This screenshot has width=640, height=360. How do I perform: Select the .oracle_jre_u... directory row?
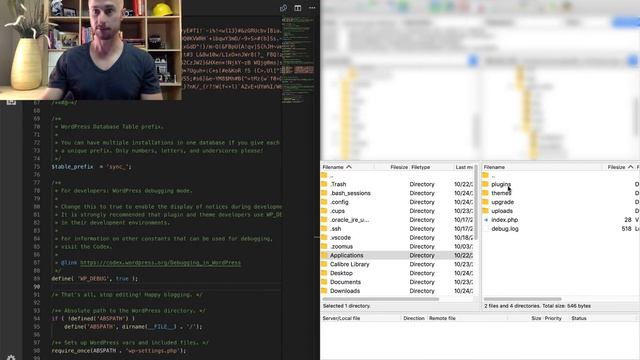coord(398,220)
